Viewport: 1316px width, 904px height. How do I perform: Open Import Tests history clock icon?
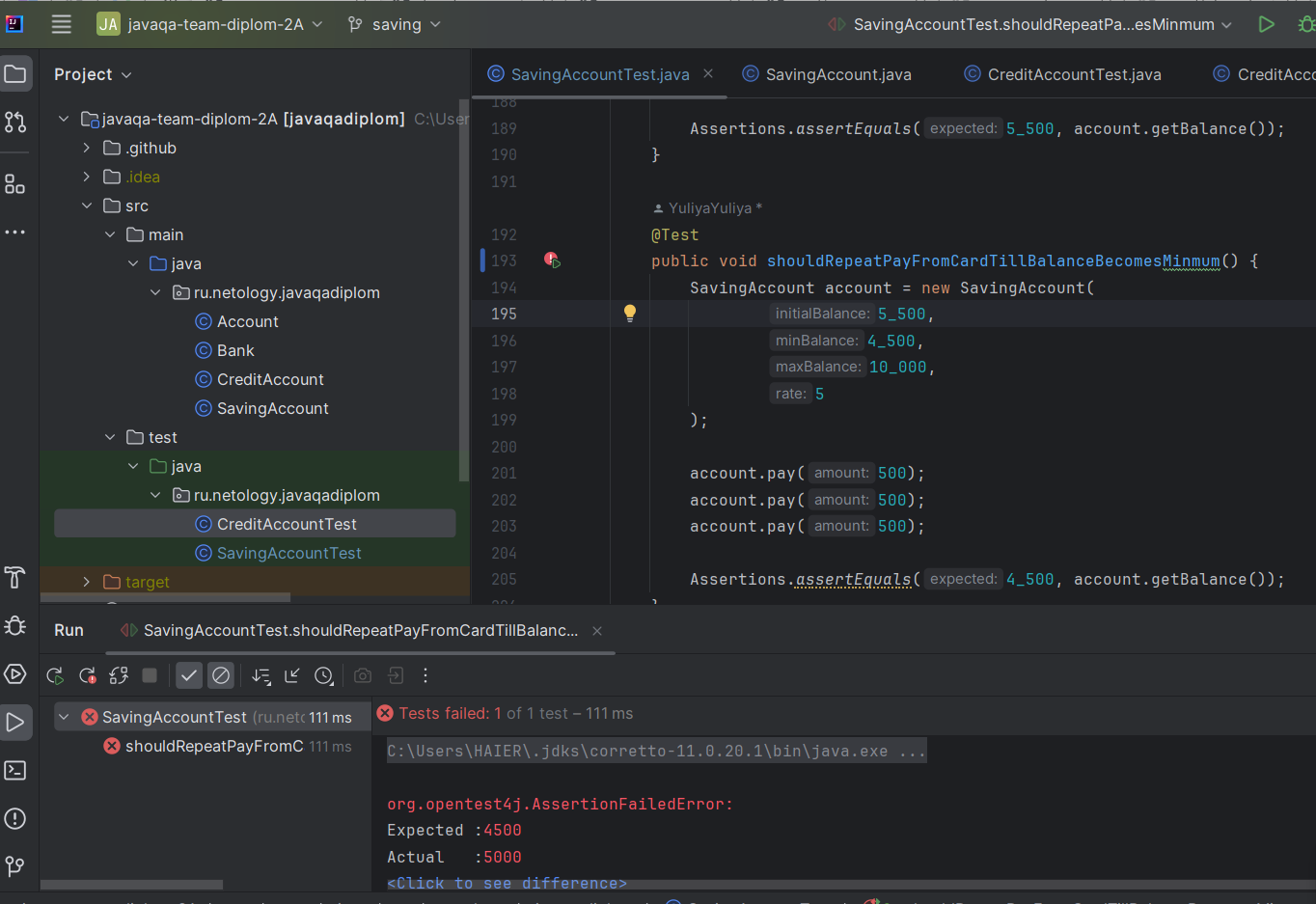coord(324,675)
